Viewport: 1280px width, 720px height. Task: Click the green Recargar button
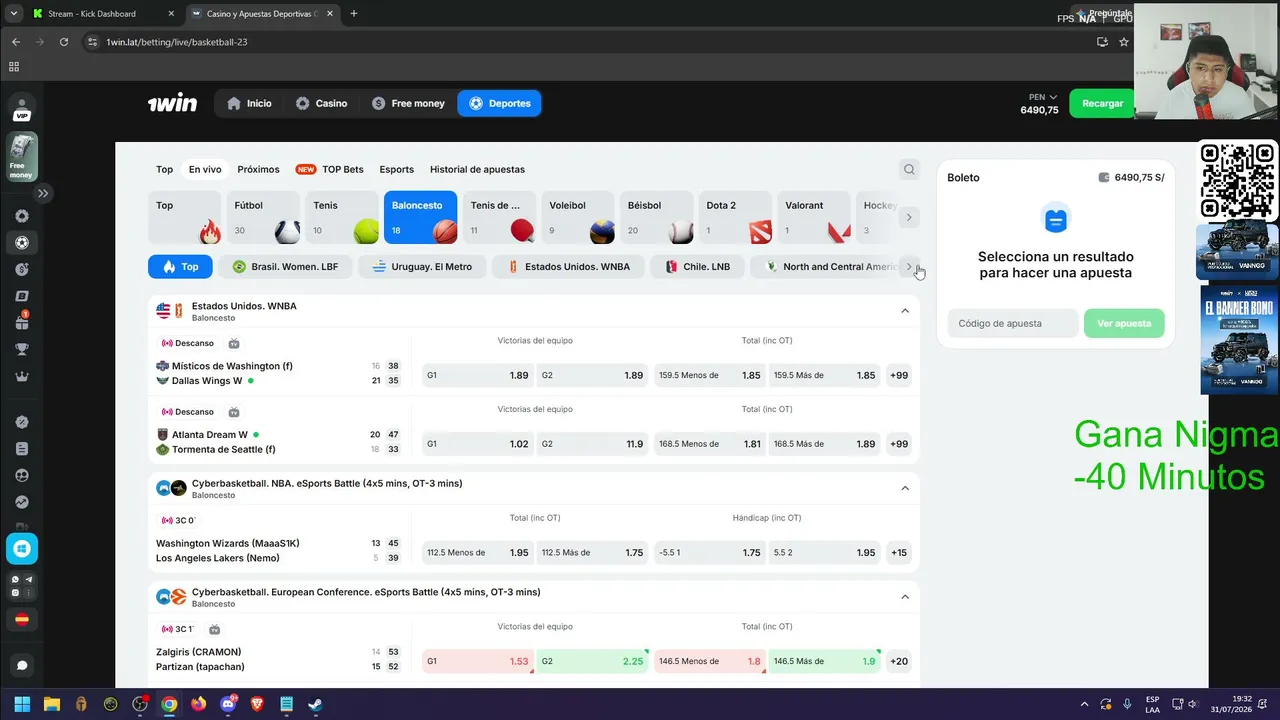(1102, 103)
